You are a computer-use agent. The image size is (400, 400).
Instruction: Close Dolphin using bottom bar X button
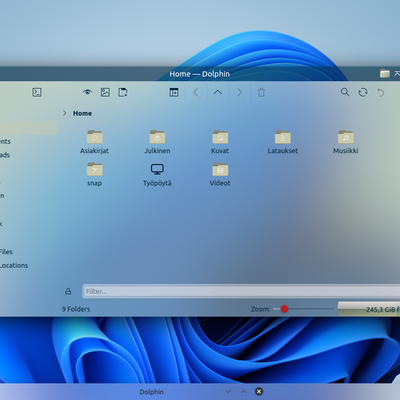coord(259,391)
